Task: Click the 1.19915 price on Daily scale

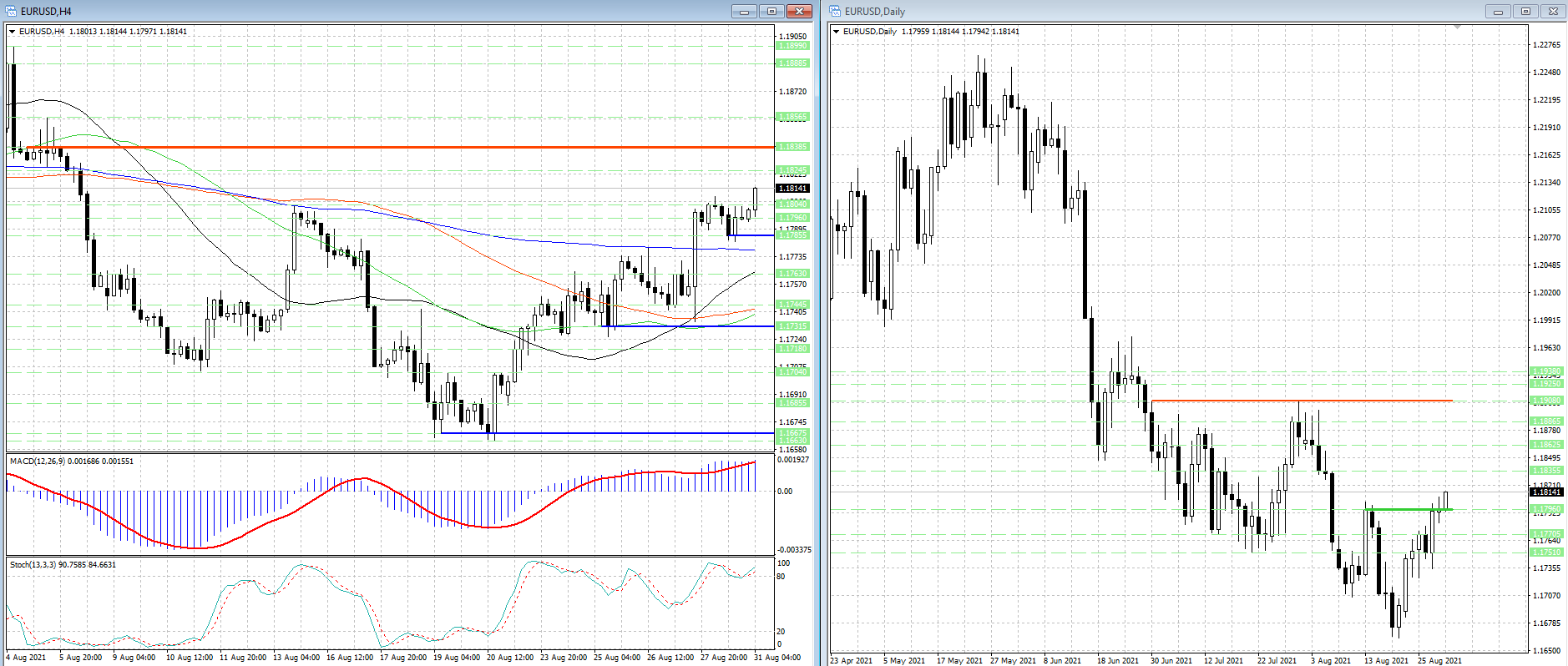Action: pos(1547,320)
